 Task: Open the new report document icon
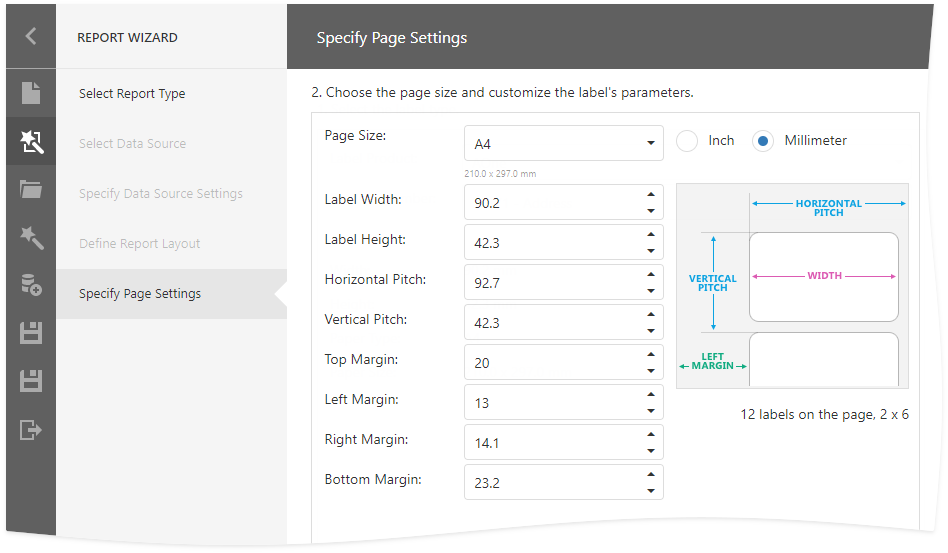click(31, 94)
